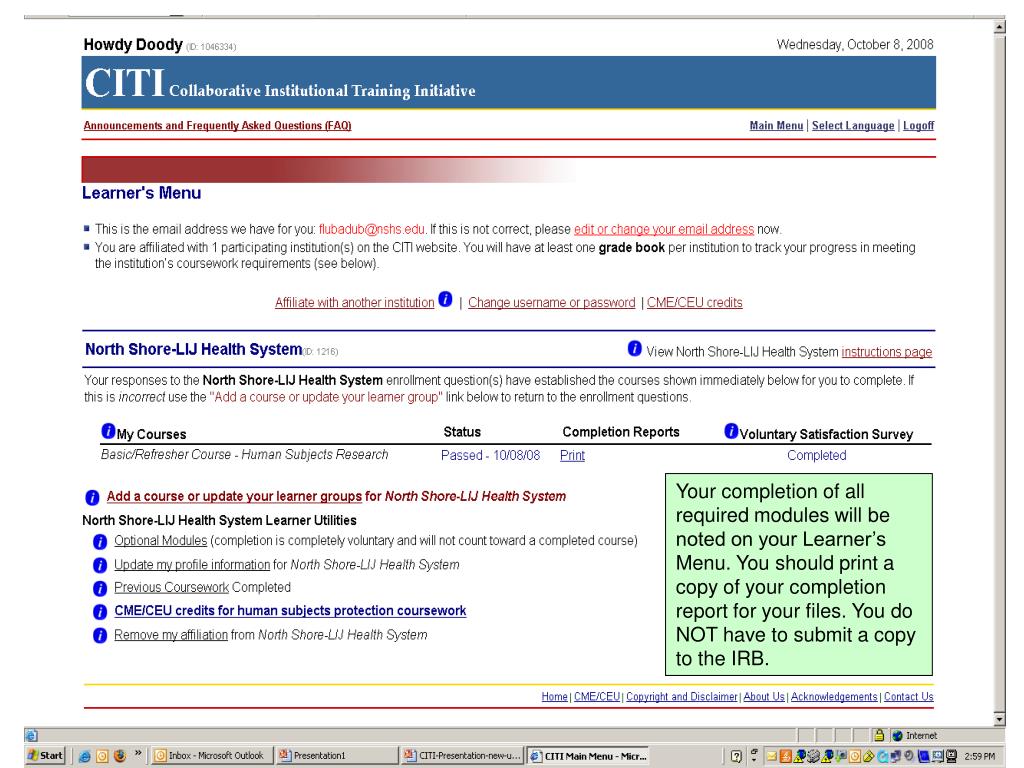This screenshot has width=1024, height=768.
Task: Click the North Shore-LIJ Health System heading
Action: [193, 349]
